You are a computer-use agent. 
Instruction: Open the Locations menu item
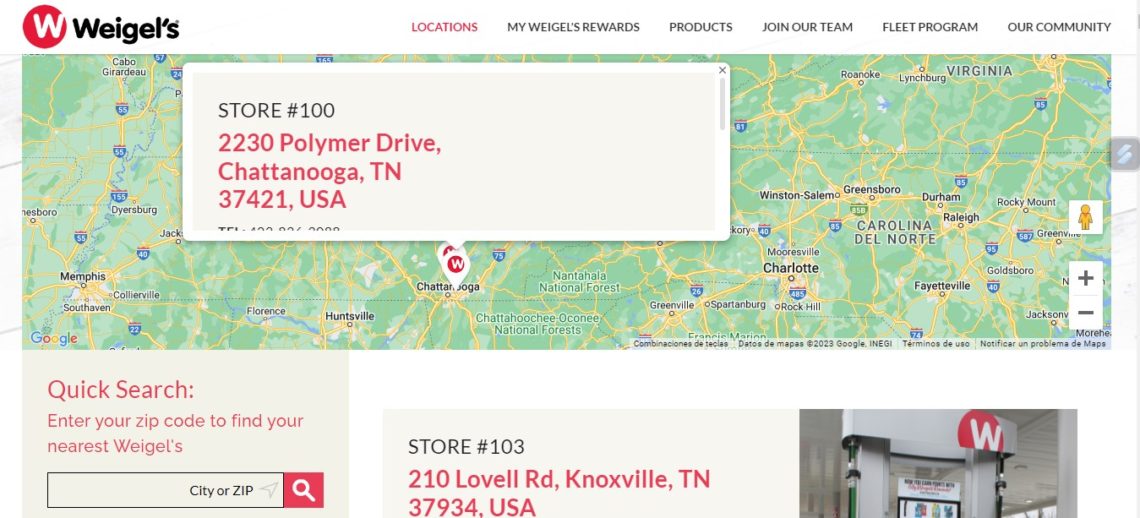coord(444,27)
